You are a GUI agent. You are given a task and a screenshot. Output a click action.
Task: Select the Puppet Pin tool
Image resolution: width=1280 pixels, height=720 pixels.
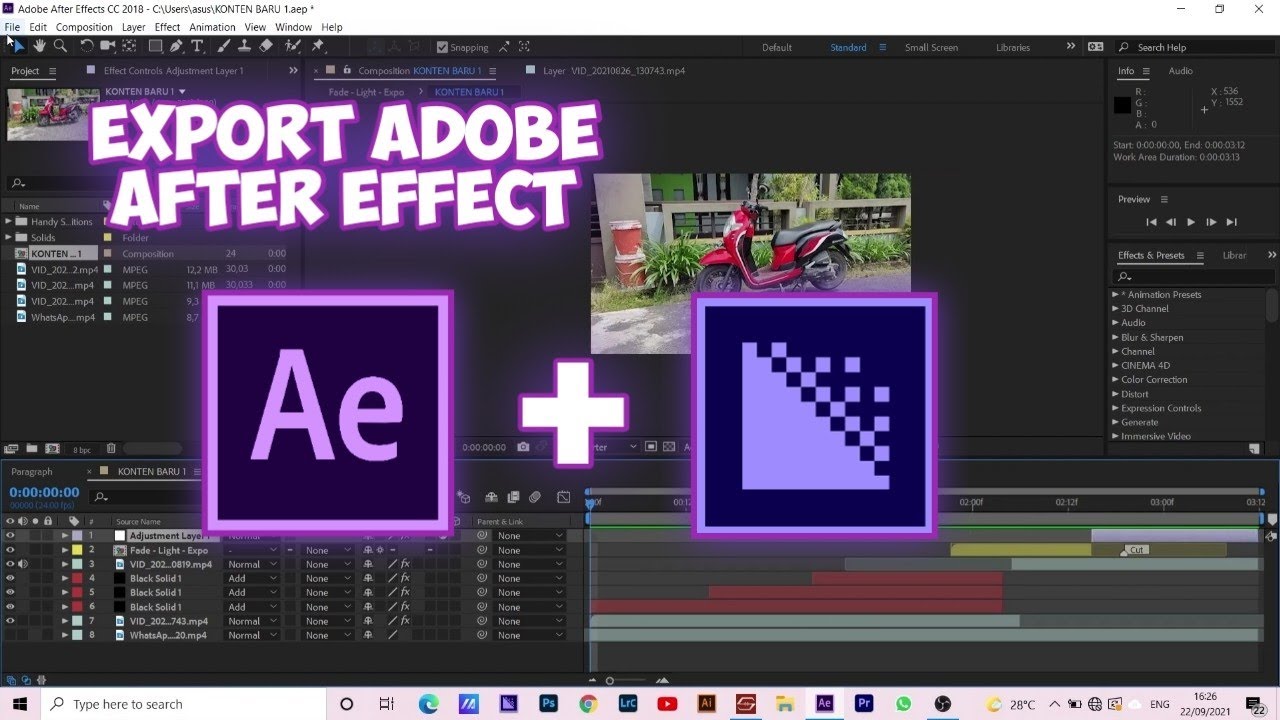[318, 46]
